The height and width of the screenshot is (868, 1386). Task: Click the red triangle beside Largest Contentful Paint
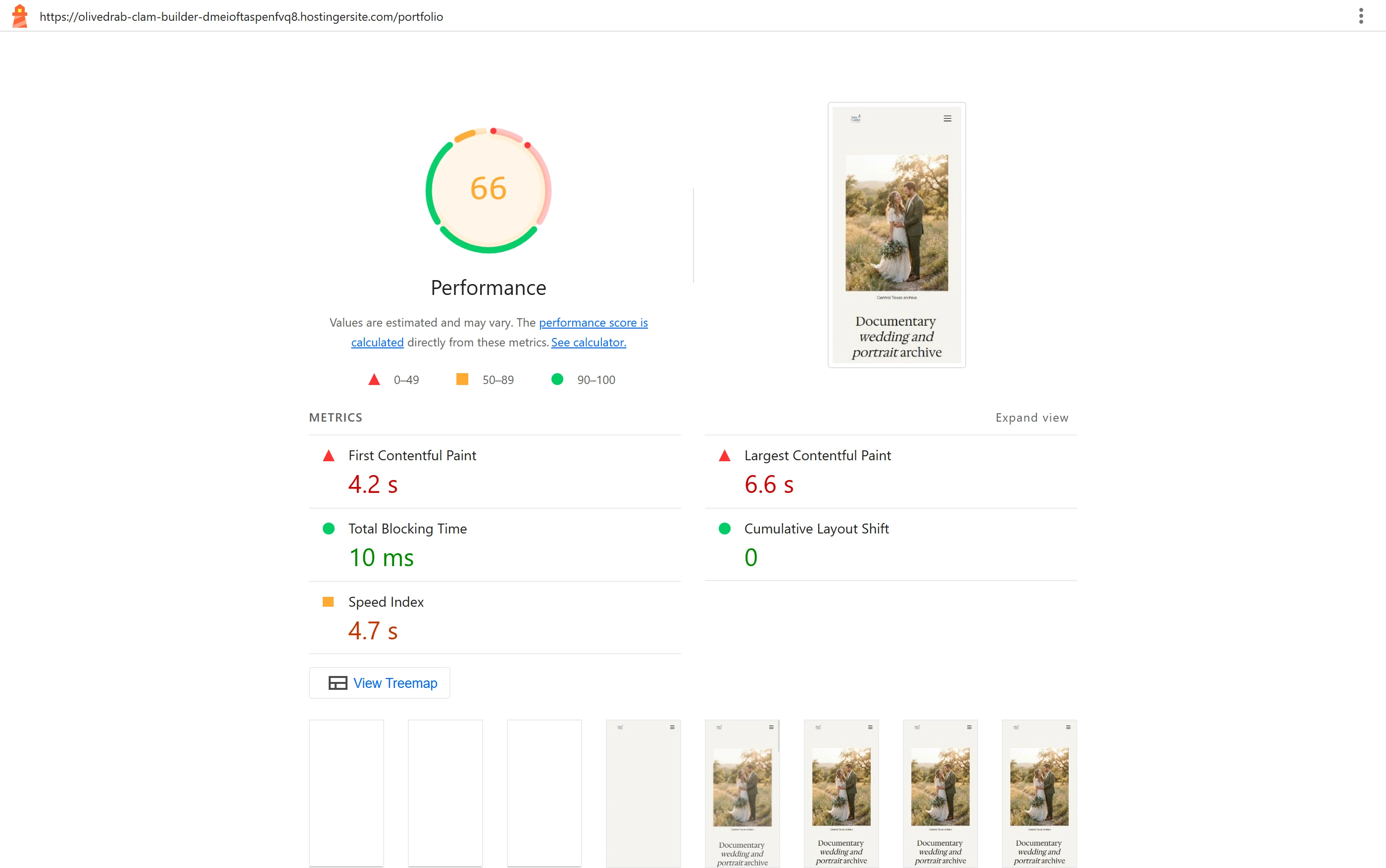[x=725, y=455]
